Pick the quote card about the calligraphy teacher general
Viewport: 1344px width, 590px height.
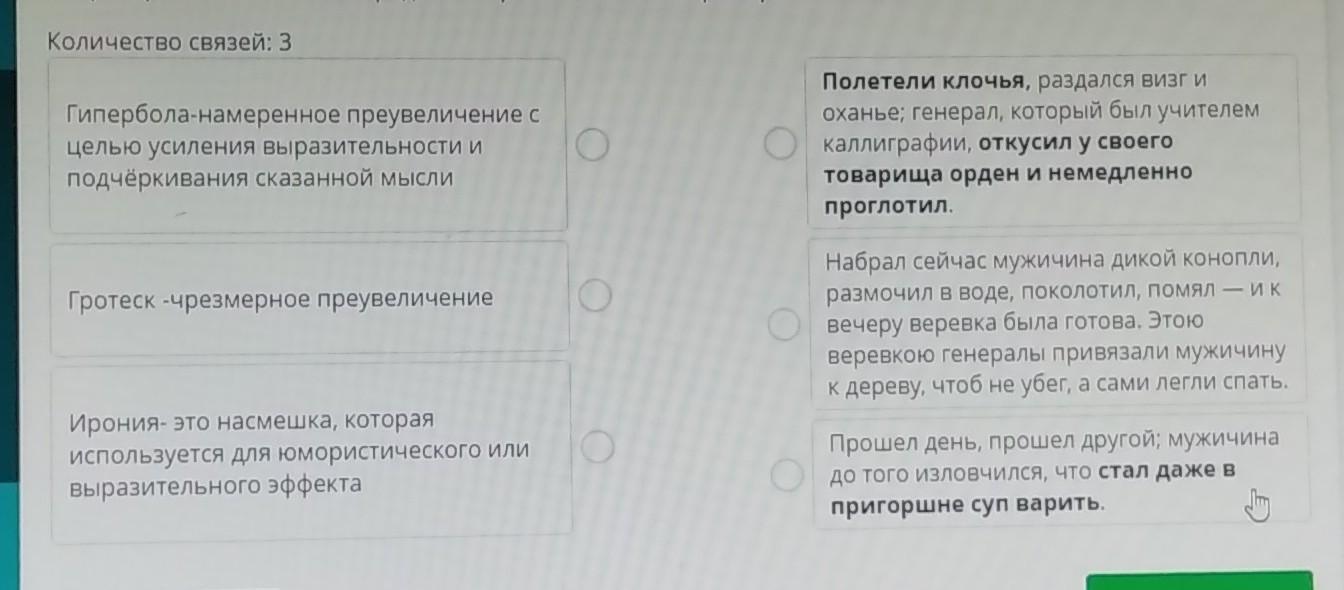(x=1055, y=141)
